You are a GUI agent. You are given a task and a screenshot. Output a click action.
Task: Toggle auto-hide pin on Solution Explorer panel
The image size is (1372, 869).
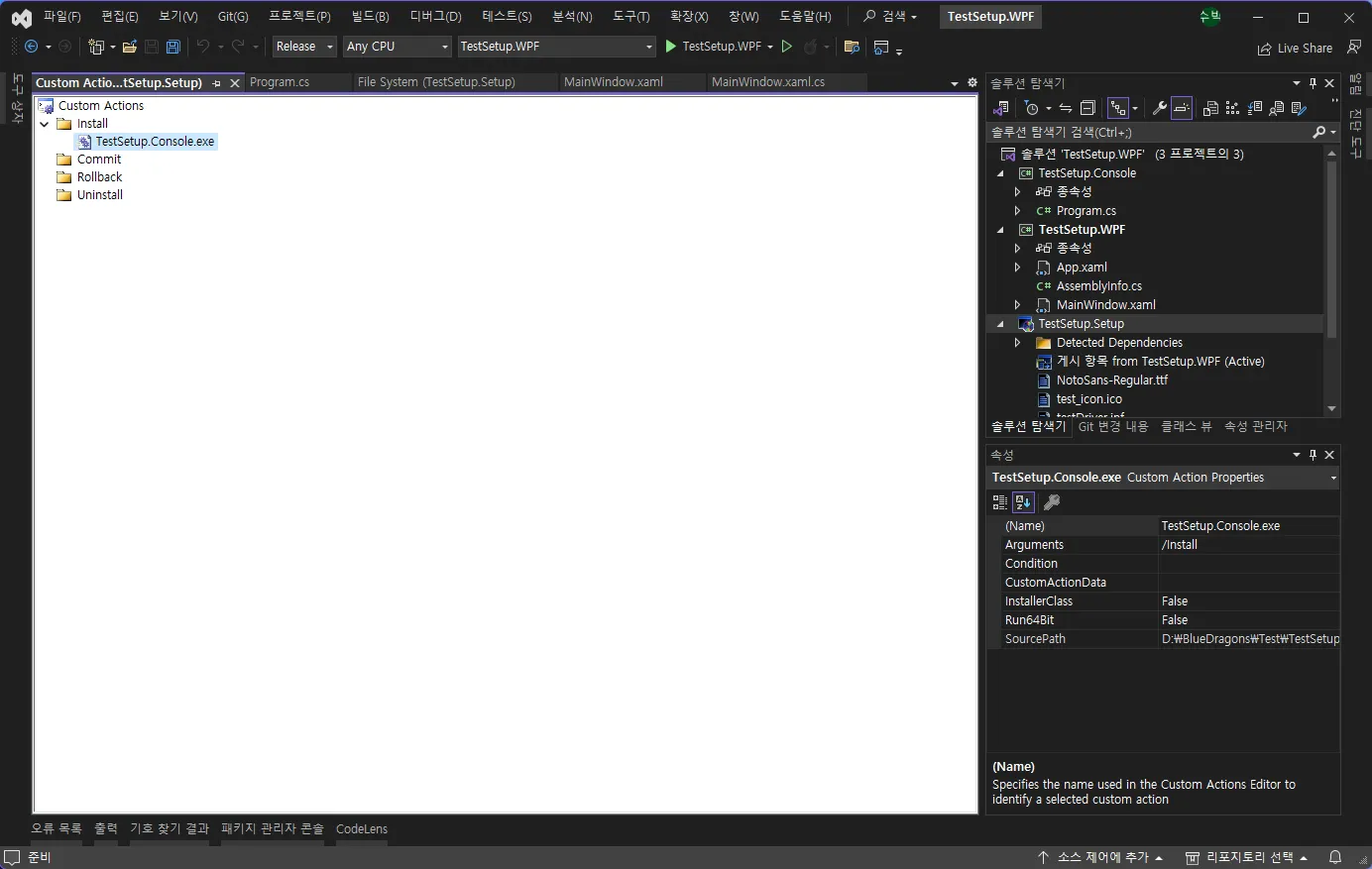pyautogui.click(x=1313, y=83)
